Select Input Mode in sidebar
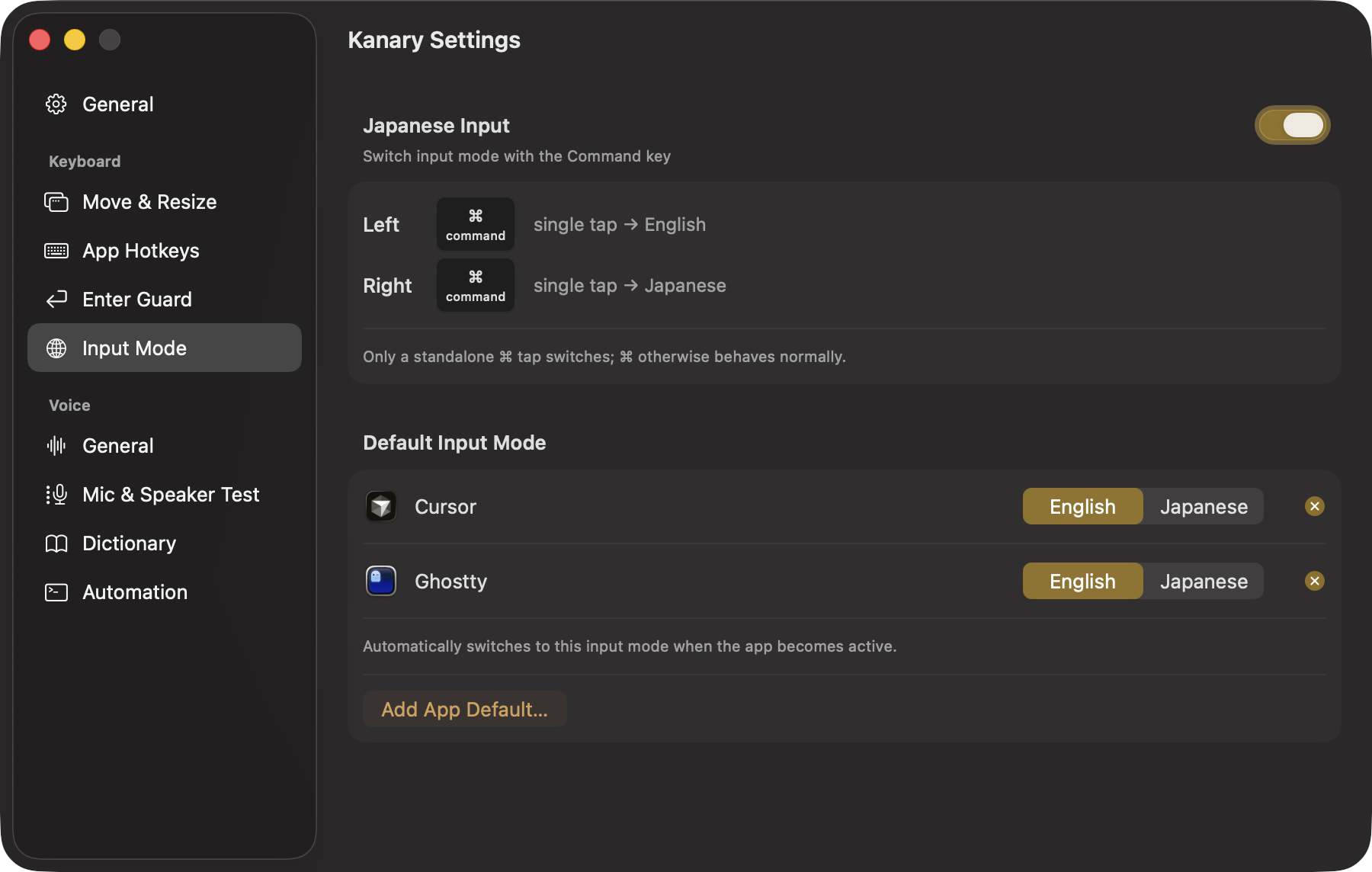This screenshot has width=1372, height=872. point(165,348)
